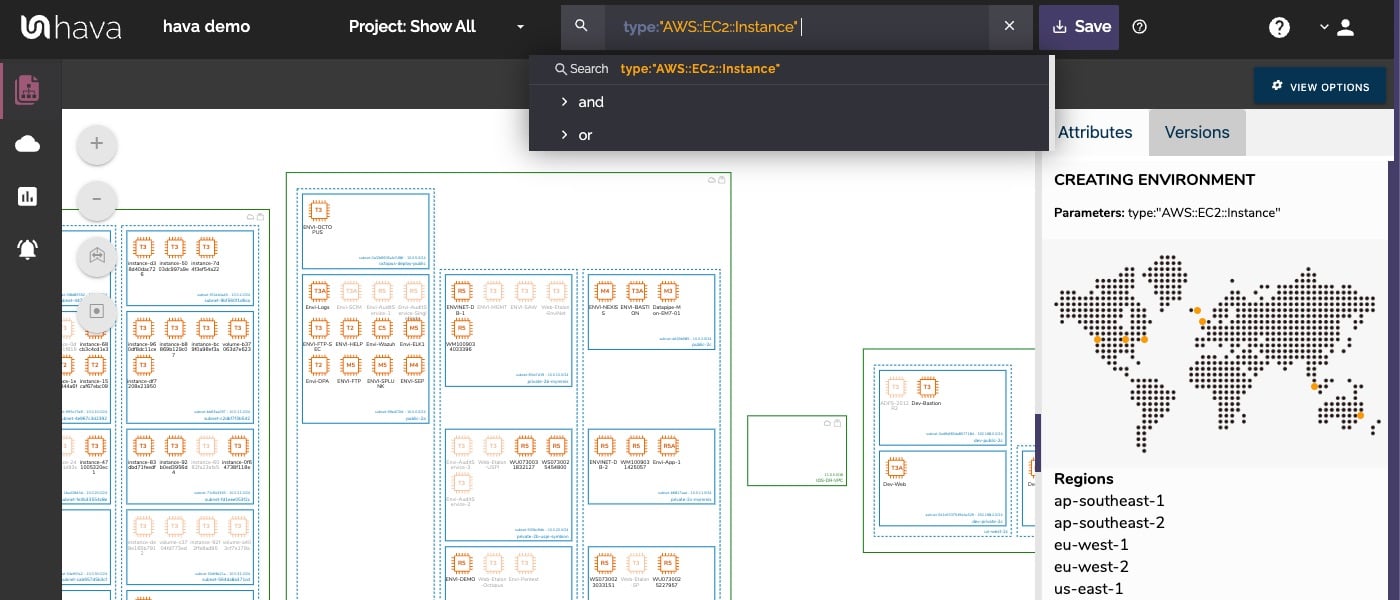Expand the "or" search operator
Image resolution: width=1400 pixels, height=600 pixels.
790,135
